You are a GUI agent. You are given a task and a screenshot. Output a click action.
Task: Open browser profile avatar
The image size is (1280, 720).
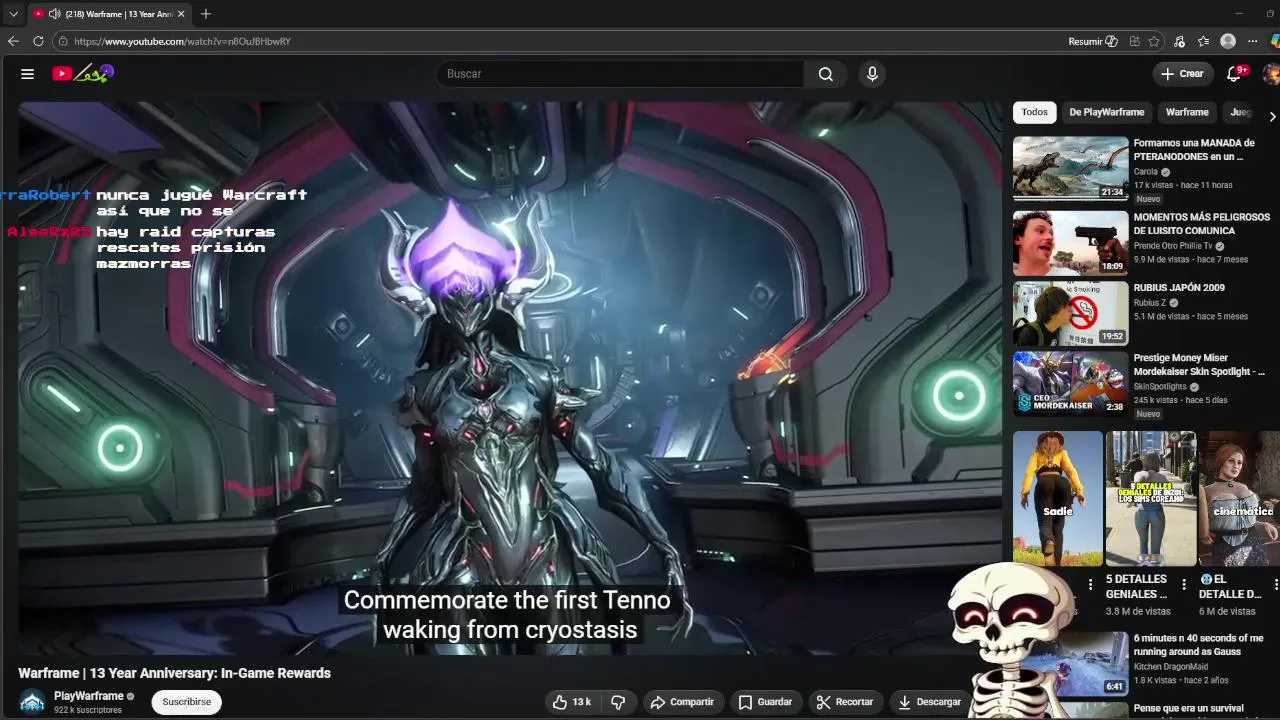point(1228,41)
